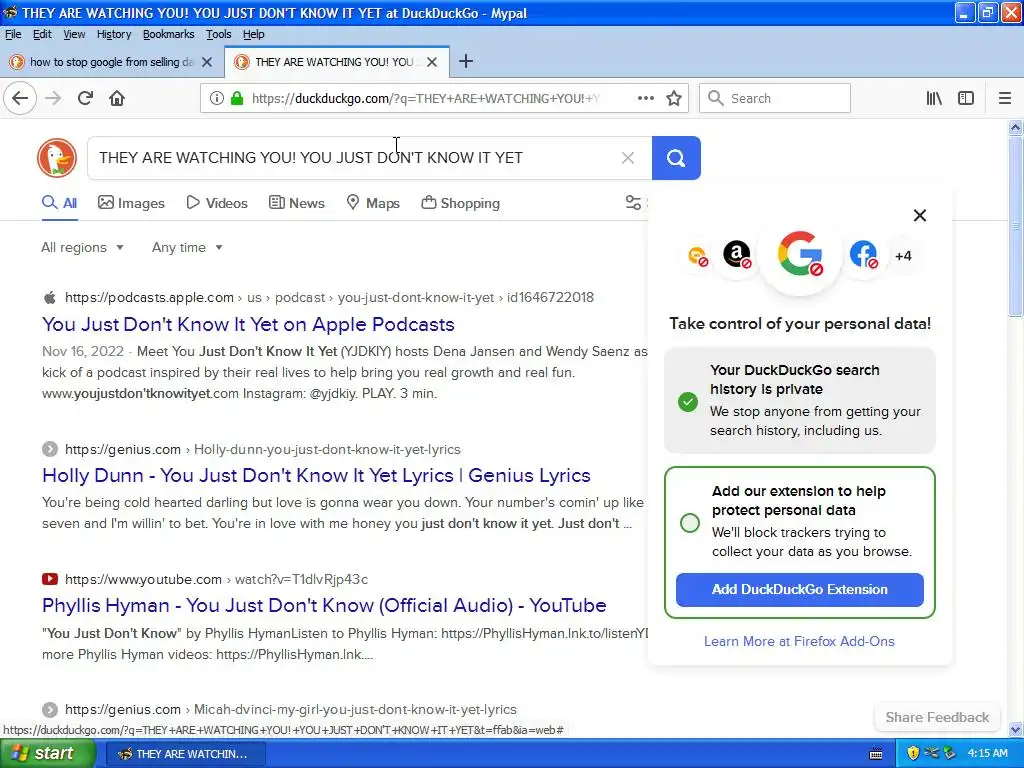
Task: Switch to Shopping results
Action: pos(460,202)
